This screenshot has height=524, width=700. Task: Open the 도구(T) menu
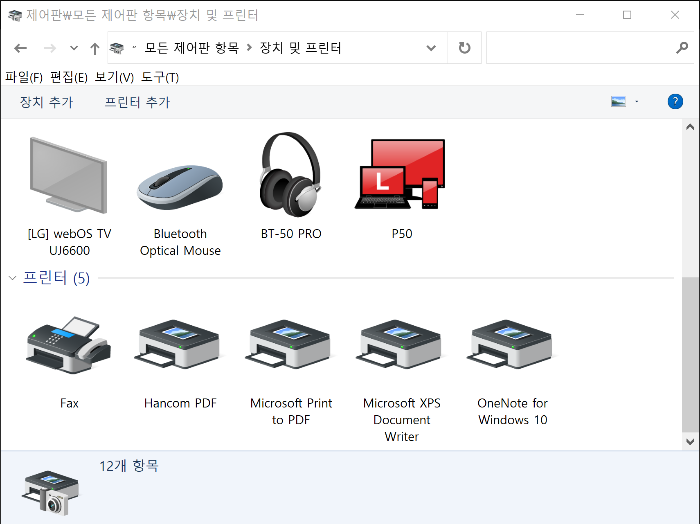tap(160, 77)
